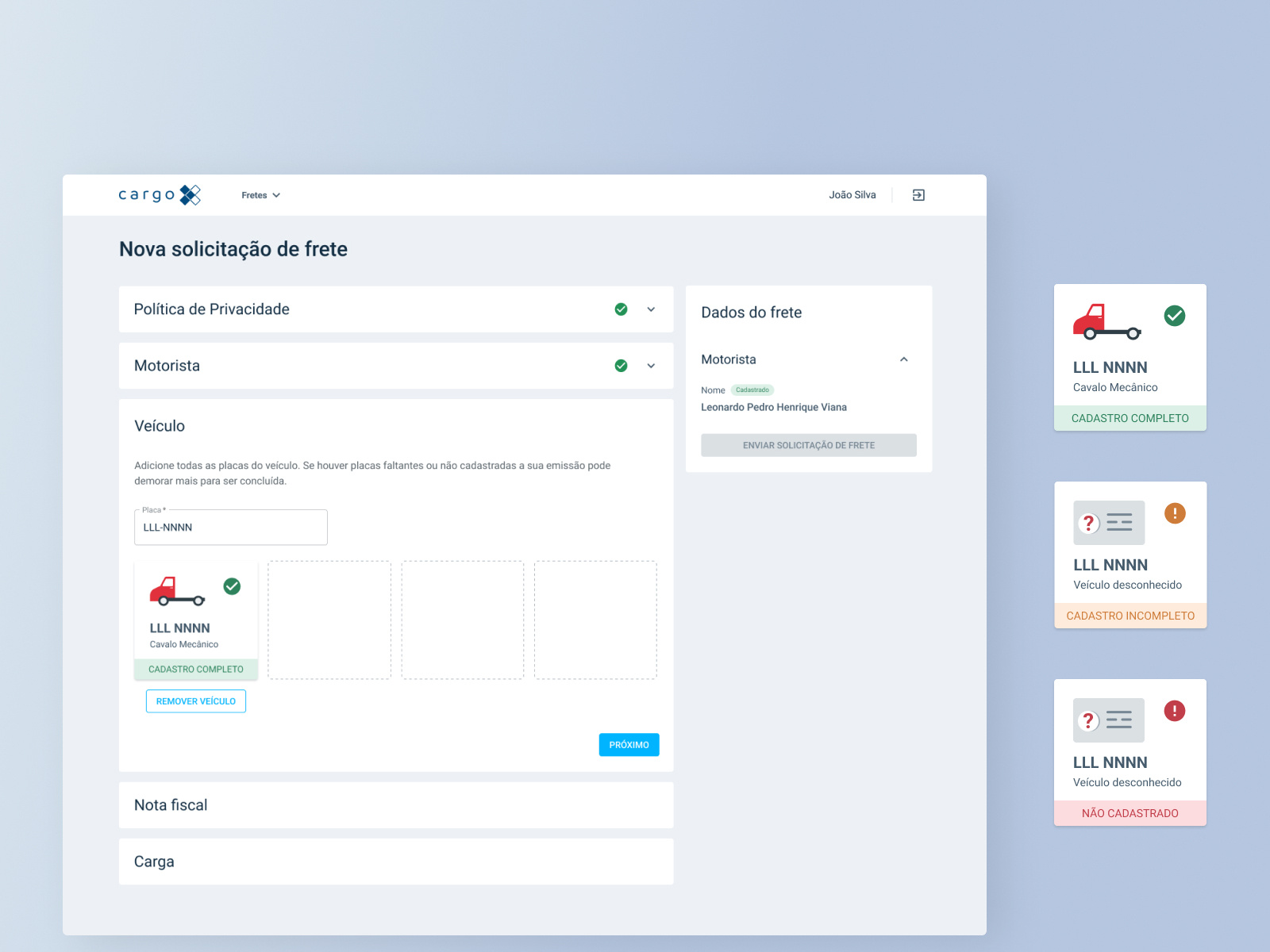Viewport: 1270px width, 952px height.
Task: Click the Placa input field
Action: click(x=230, y=527)
